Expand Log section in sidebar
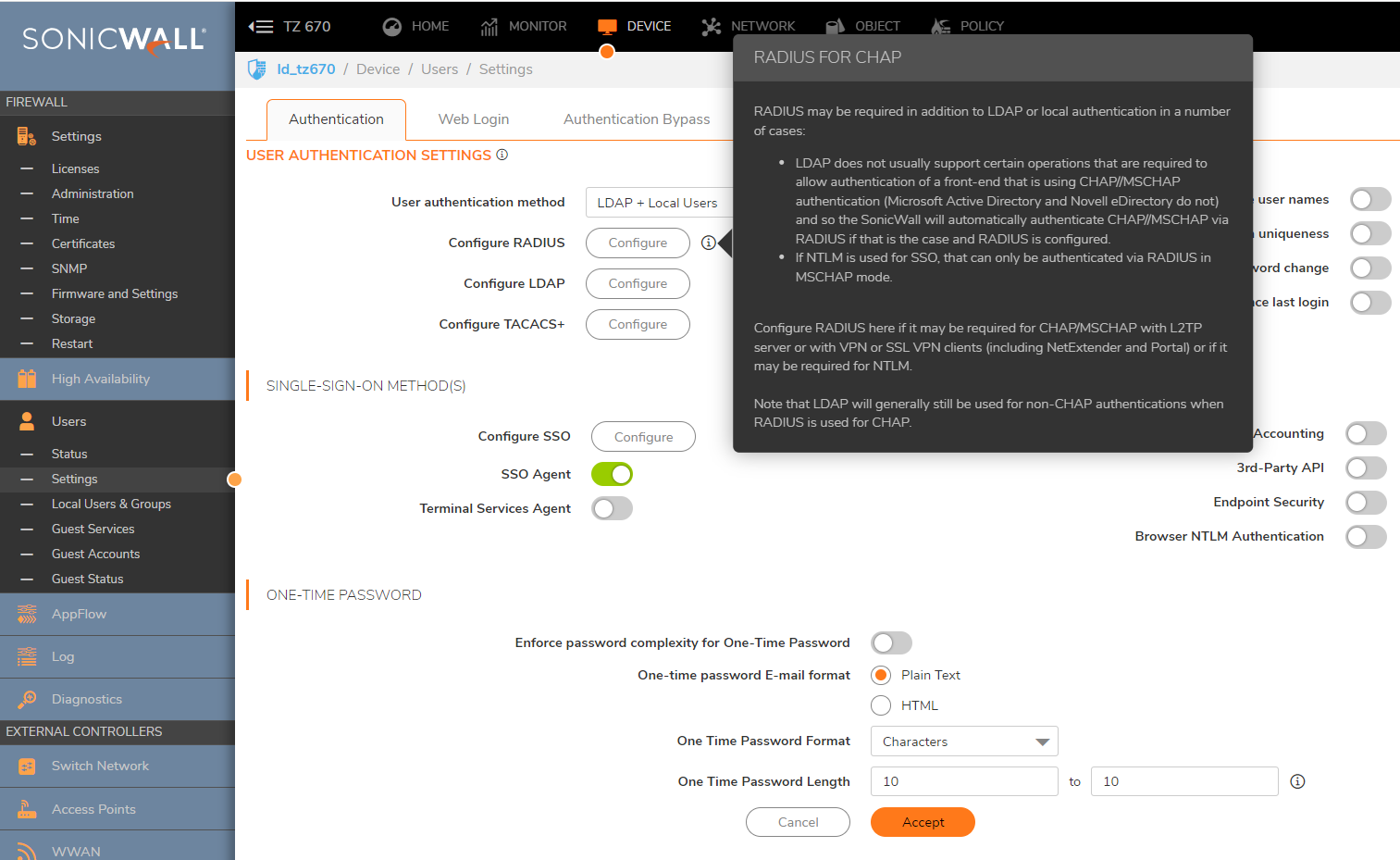This screenshot has height=860, width=1400. (118, 656)
